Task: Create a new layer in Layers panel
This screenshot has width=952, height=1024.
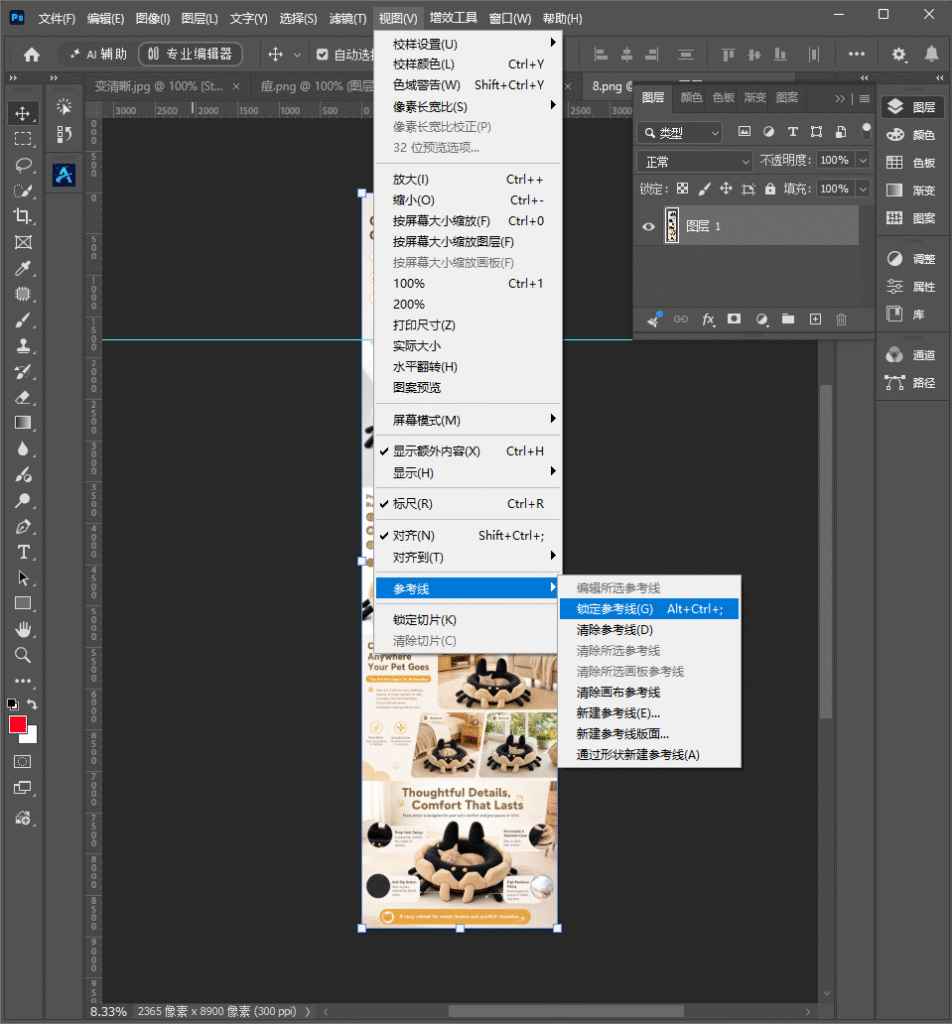Action: coord(816,319)
